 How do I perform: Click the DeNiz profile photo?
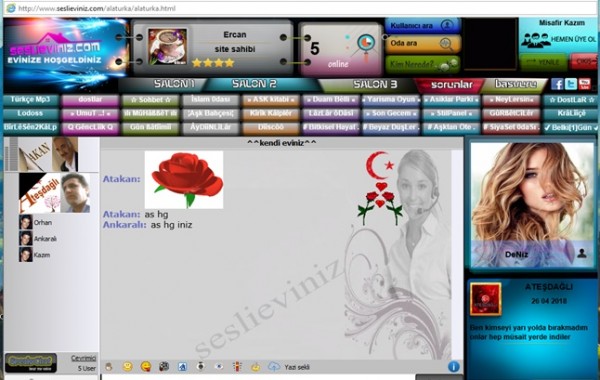pos(532,204)
